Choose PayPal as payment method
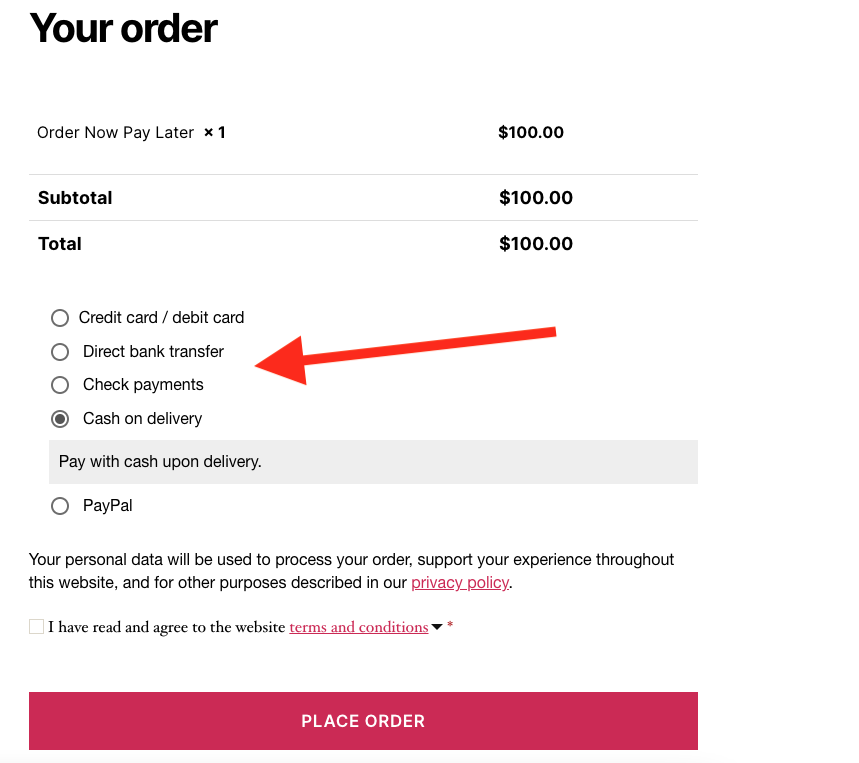This screenshot has height=763, width=859. pyautogui.click(x=60, y=506)
